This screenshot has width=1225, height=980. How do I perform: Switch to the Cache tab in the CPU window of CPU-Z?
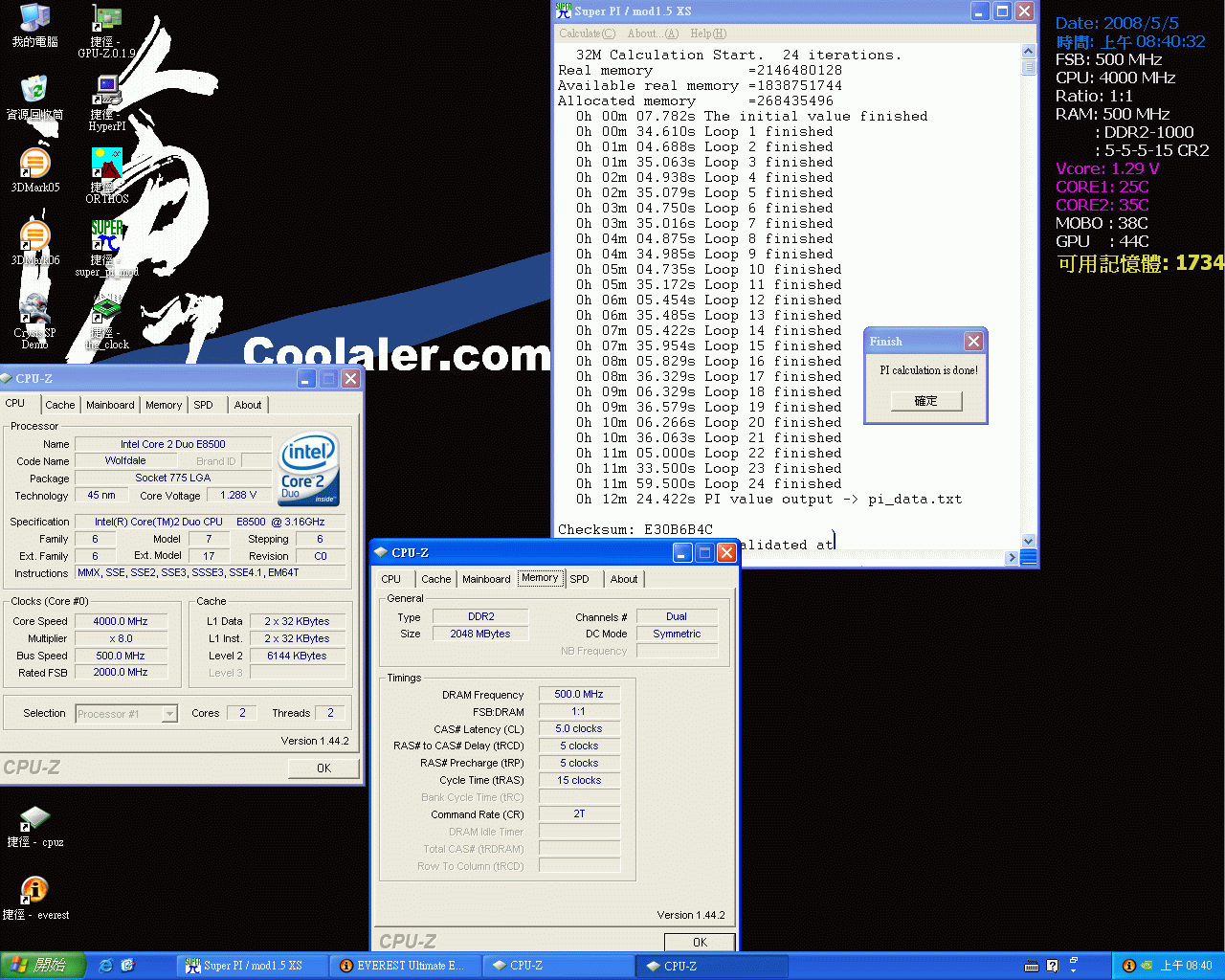pyautogui.click(x=59, y=405)
